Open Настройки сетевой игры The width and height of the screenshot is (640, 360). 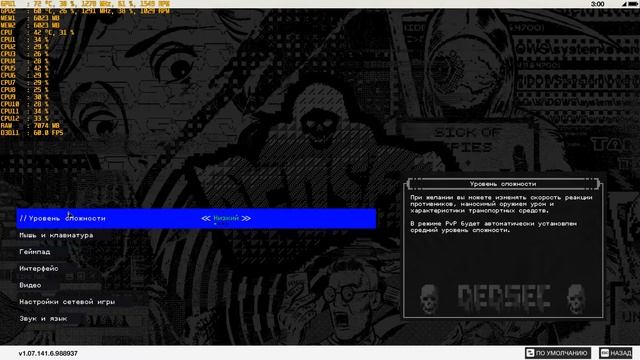pyautogui.click(x=67, y=302)
